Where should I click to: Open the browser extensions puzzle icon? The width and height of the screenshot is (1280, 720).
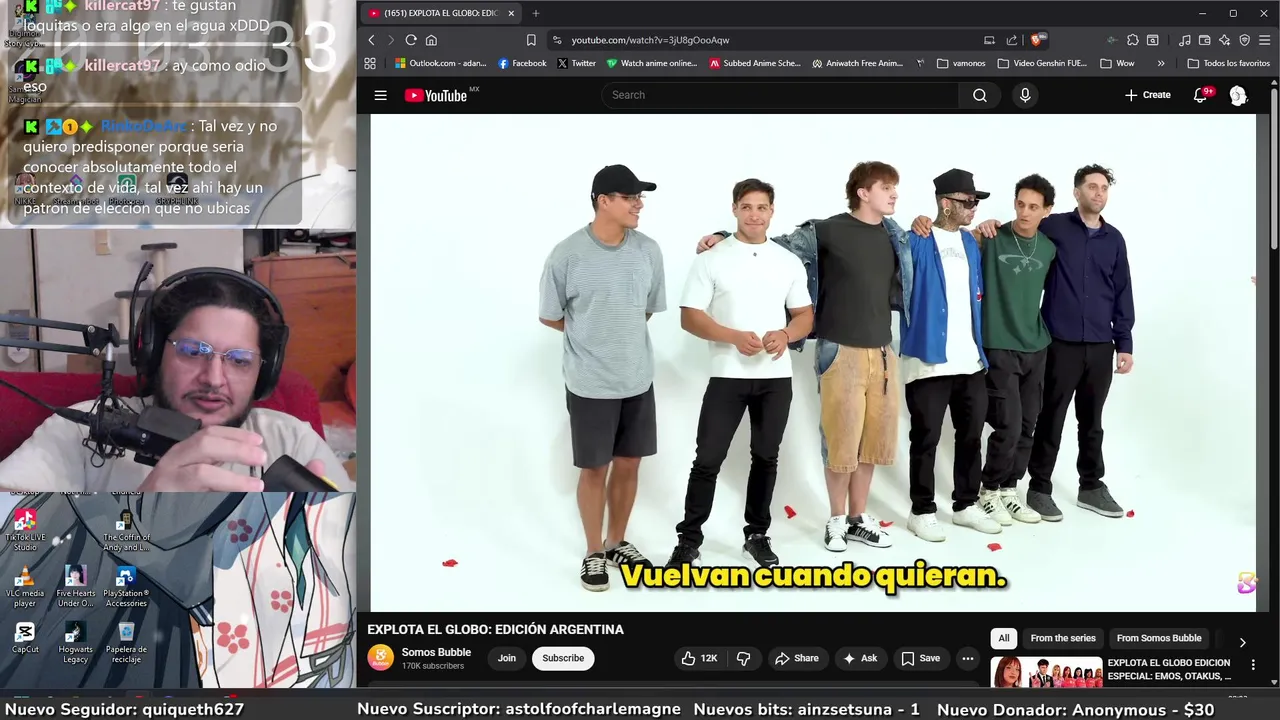[1132, 40]
